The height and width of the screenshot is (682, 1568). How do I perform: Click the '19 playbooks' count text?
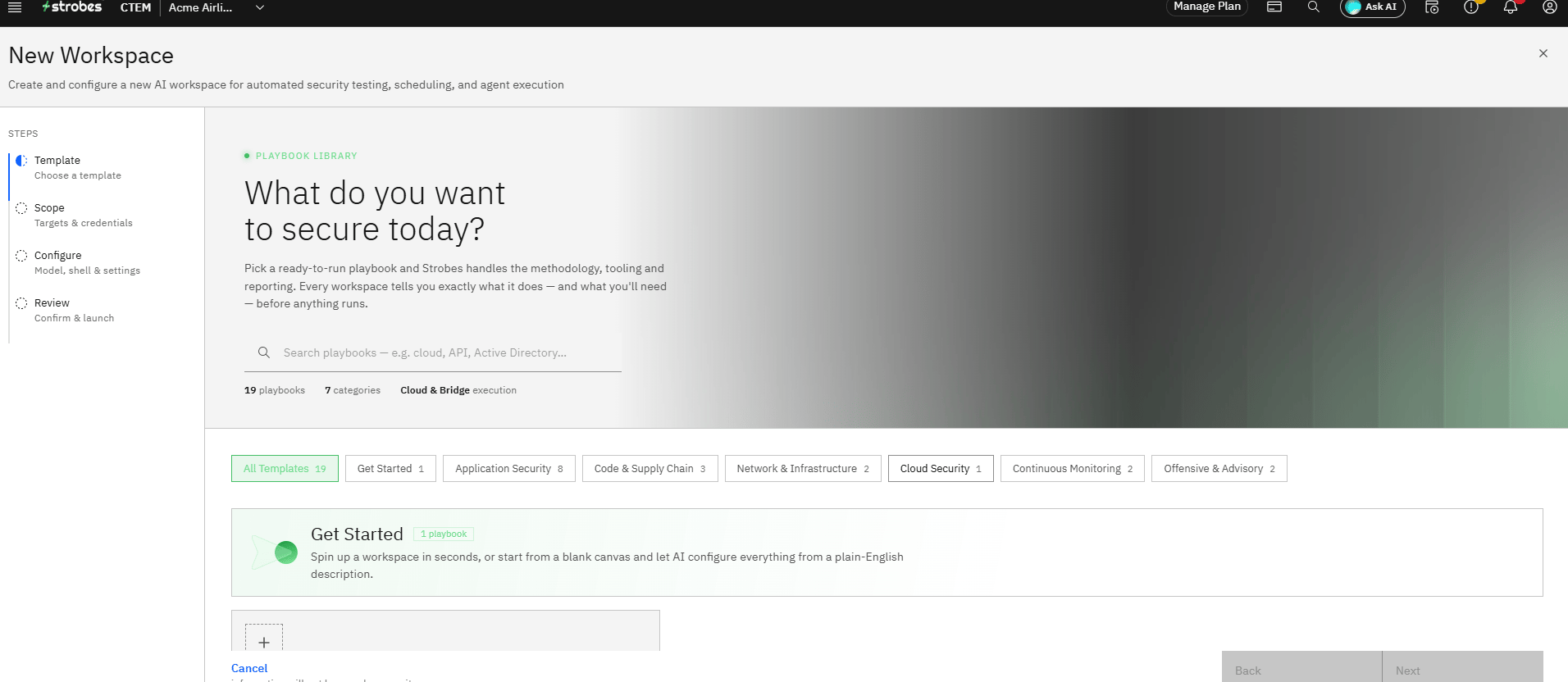[x=275, y=390]
